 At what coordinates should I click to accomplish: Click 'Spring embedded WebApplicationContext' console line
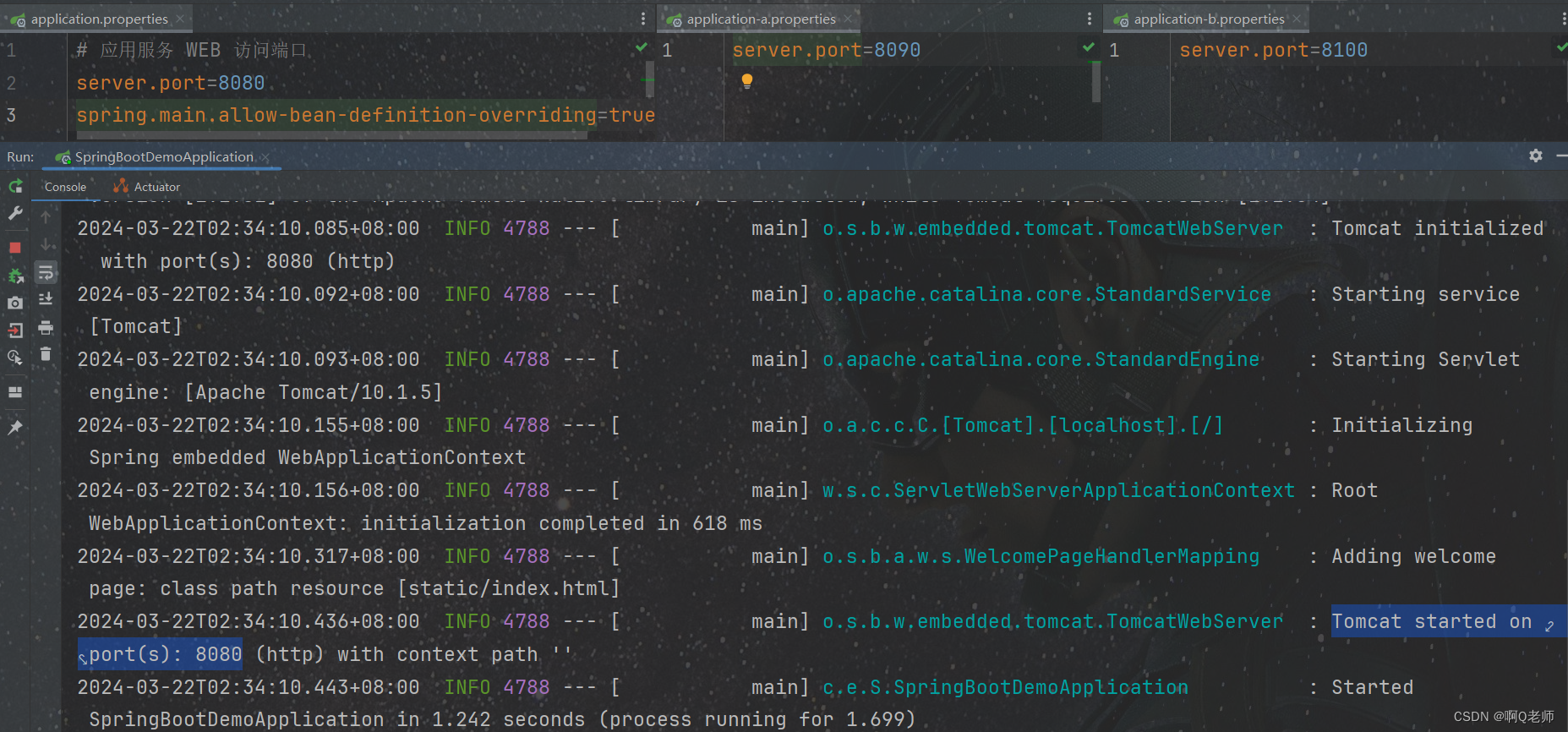tap(308, 457)
